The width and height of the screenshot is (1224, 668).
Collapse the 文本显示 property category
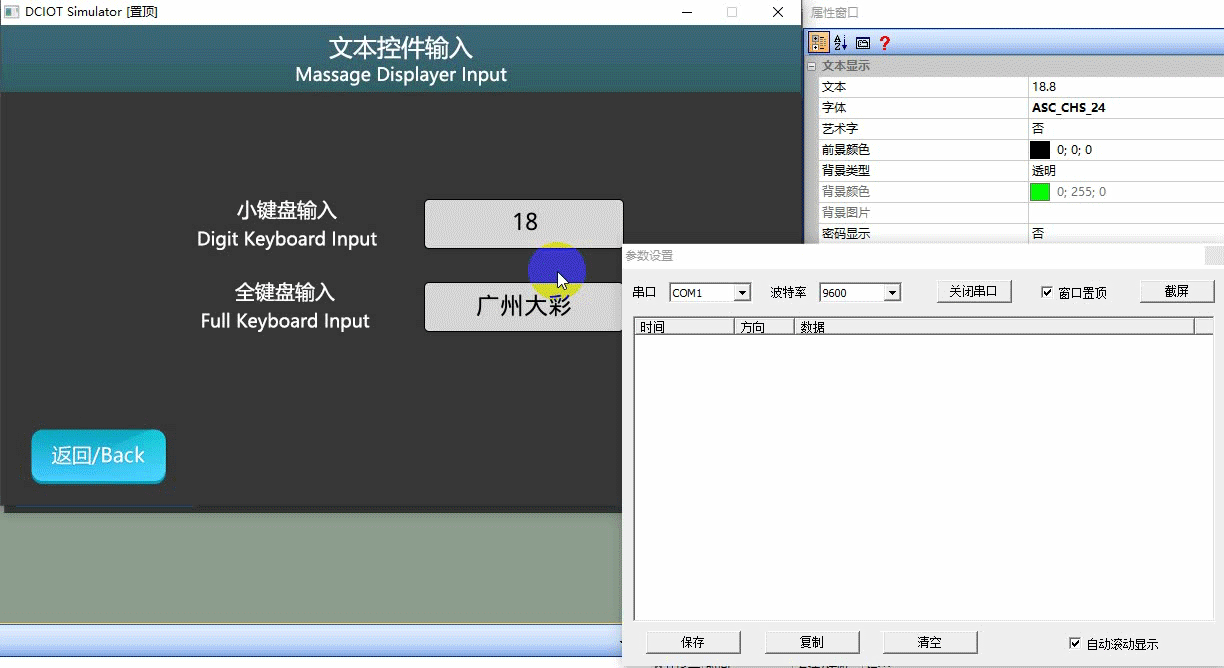click(812, 66)
